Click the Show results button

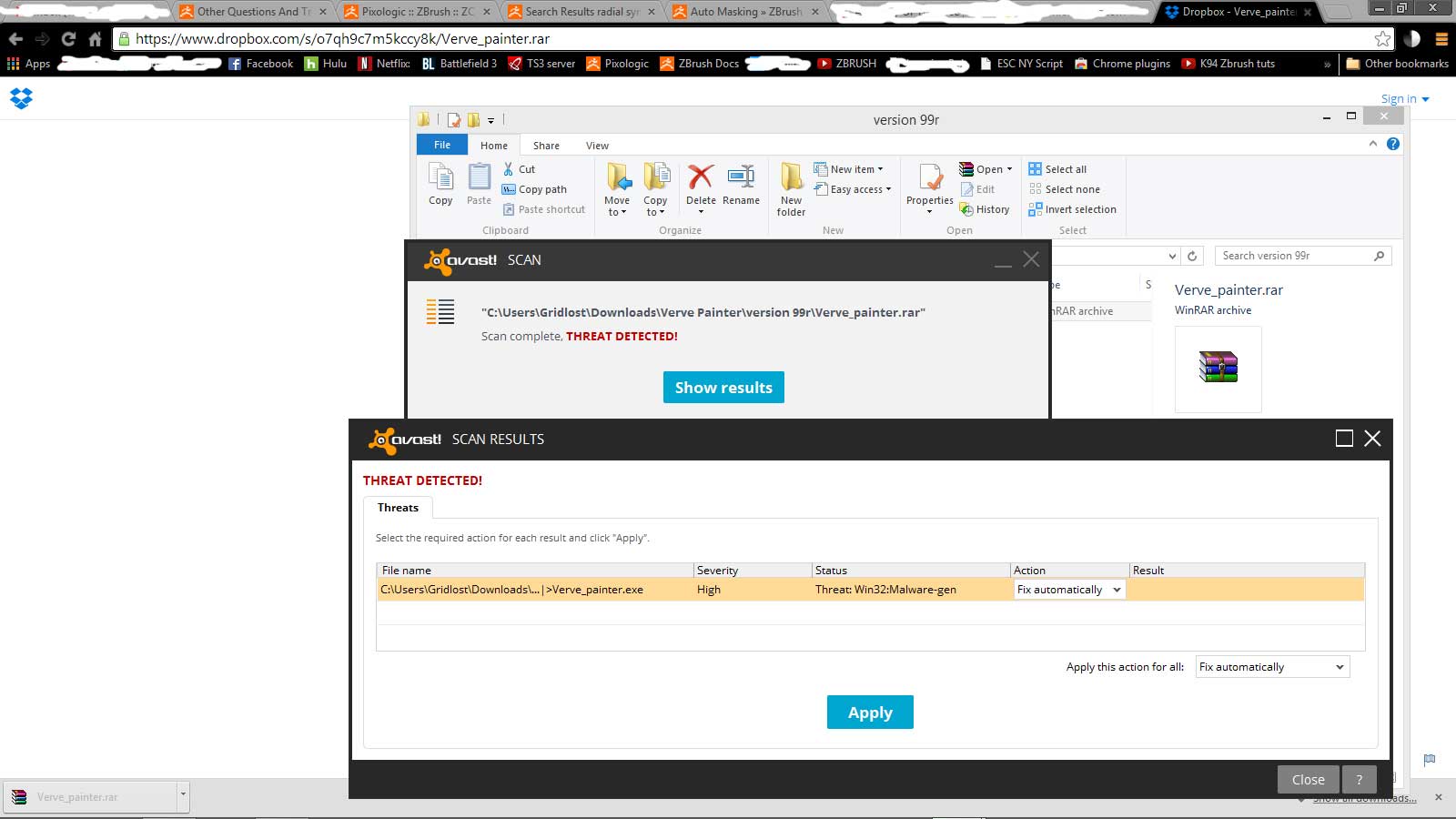click(723, 388)
